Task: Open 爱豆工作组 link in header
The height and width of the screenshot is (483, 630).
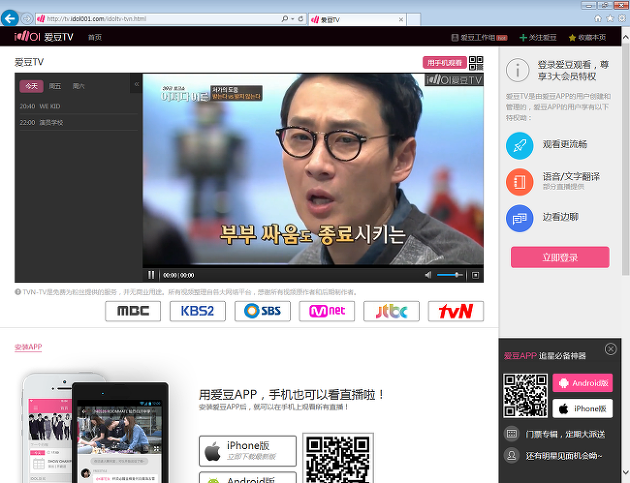Action: point(479,37)
